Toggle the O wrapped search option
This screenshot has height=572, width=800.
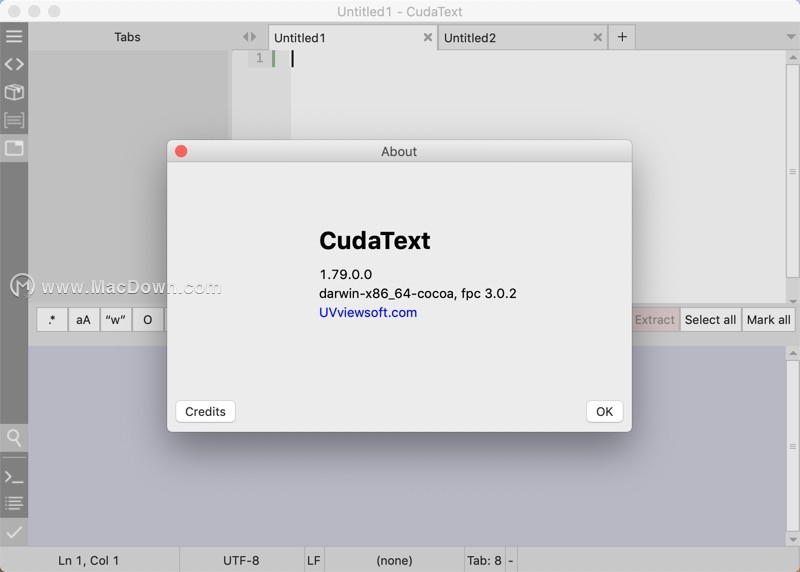click(x=147, y=320)
